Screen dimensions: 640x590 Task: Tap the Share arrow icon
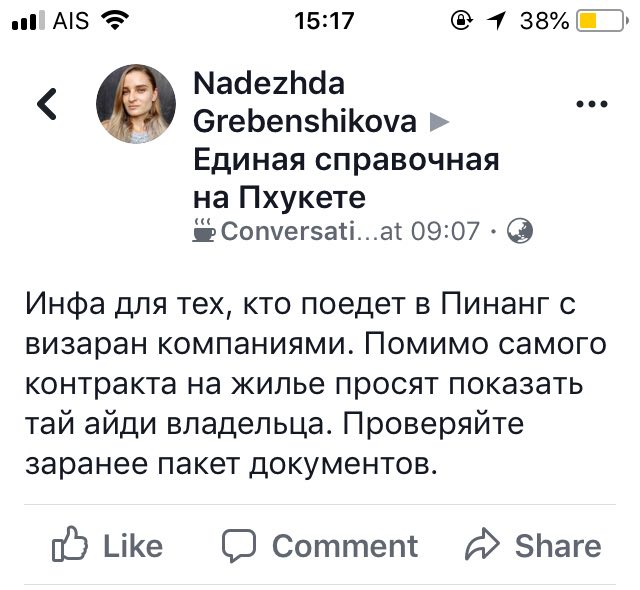click(x=483, y=545)
